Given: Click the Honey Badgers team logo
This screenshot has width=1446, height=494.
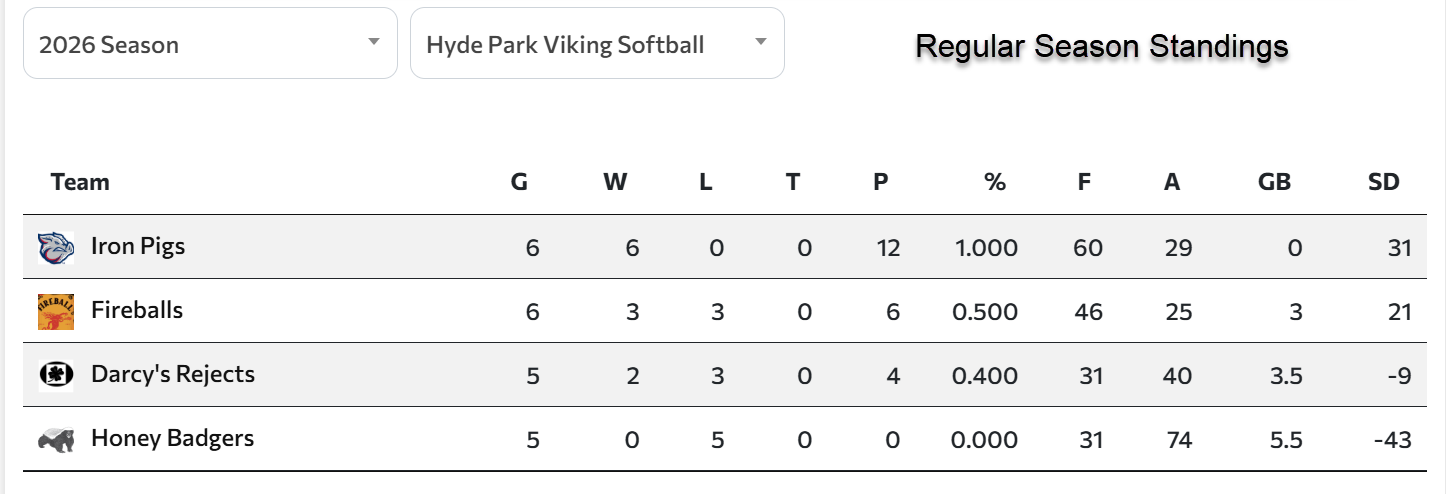Looking at the screenshot, I should click(56, 439).
